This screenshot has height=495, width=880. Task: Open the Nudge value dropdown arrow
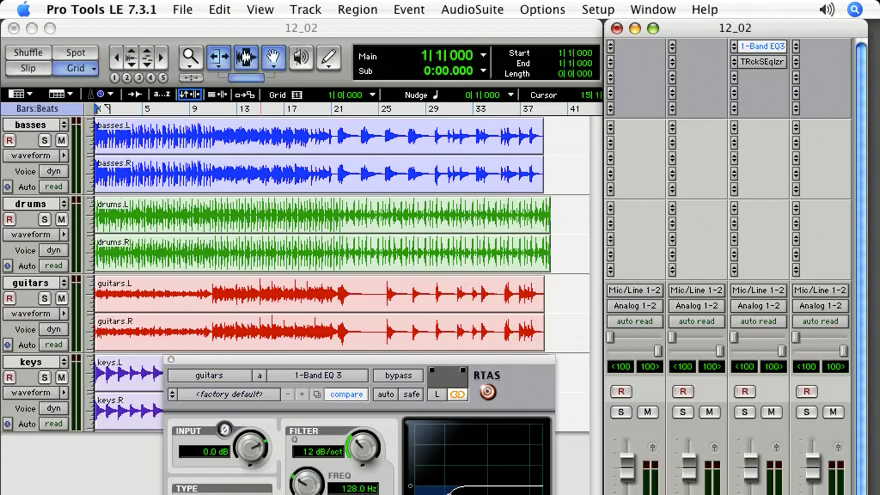click(511, 95)
